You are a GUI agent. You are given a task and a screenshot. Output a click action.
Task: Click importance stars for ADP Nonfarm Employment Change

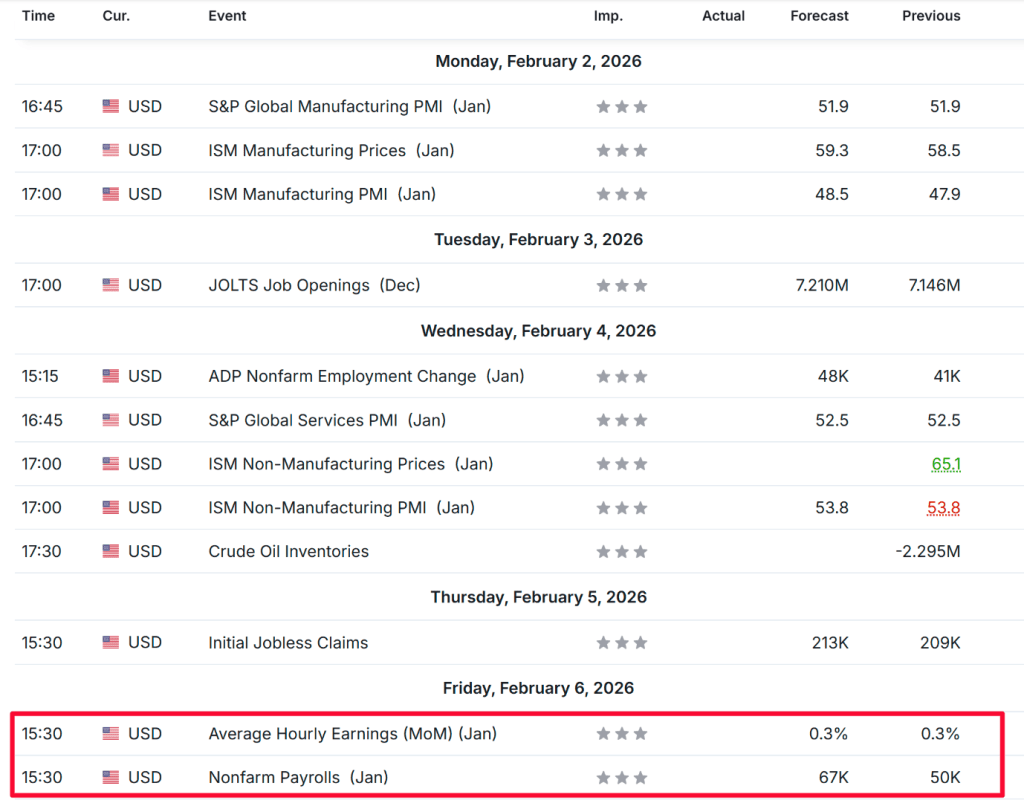click(x=621, y=377)
